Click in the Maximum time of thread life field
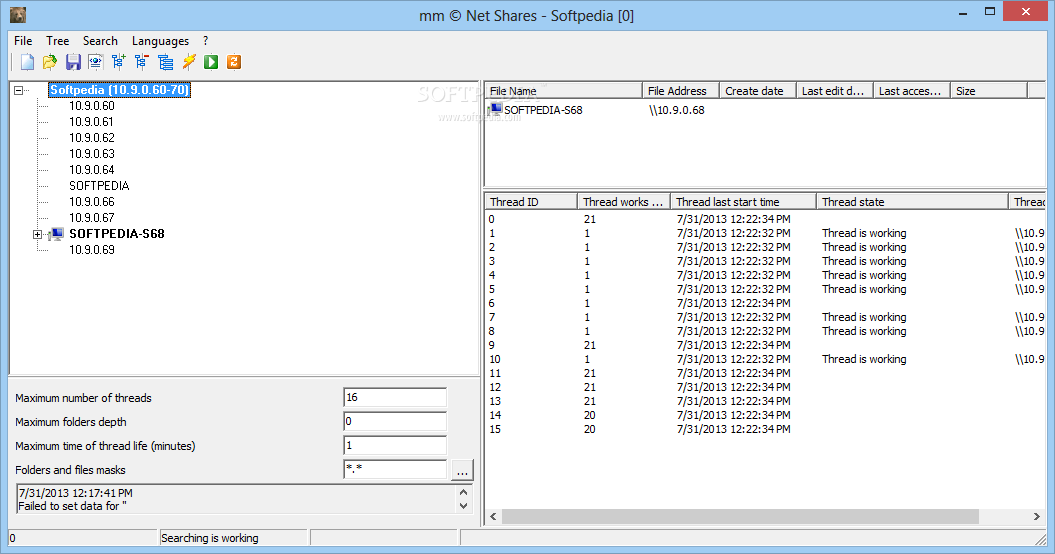 click(x=395, y=445)
